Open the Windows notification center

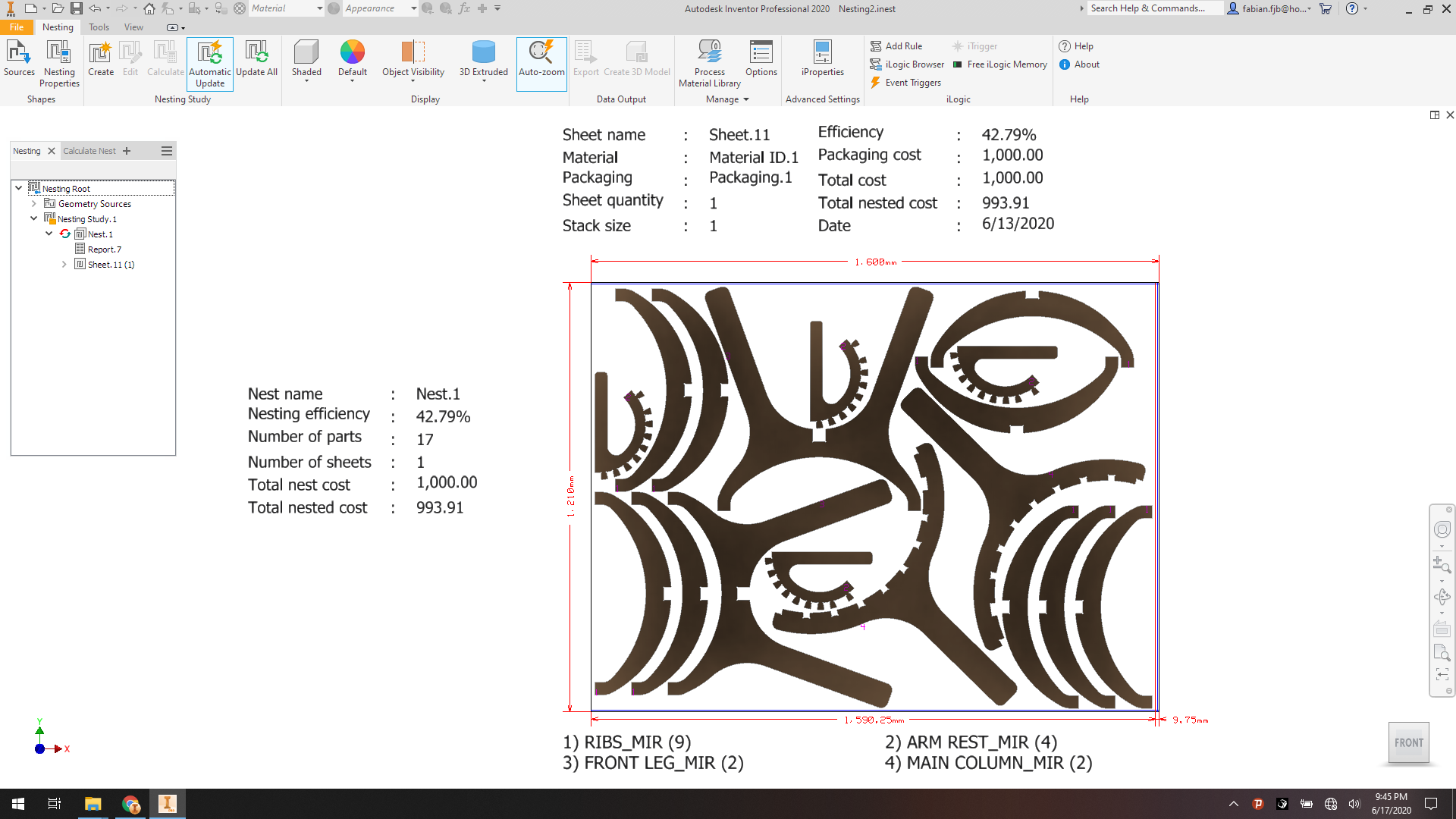(x=1431, y=804)
